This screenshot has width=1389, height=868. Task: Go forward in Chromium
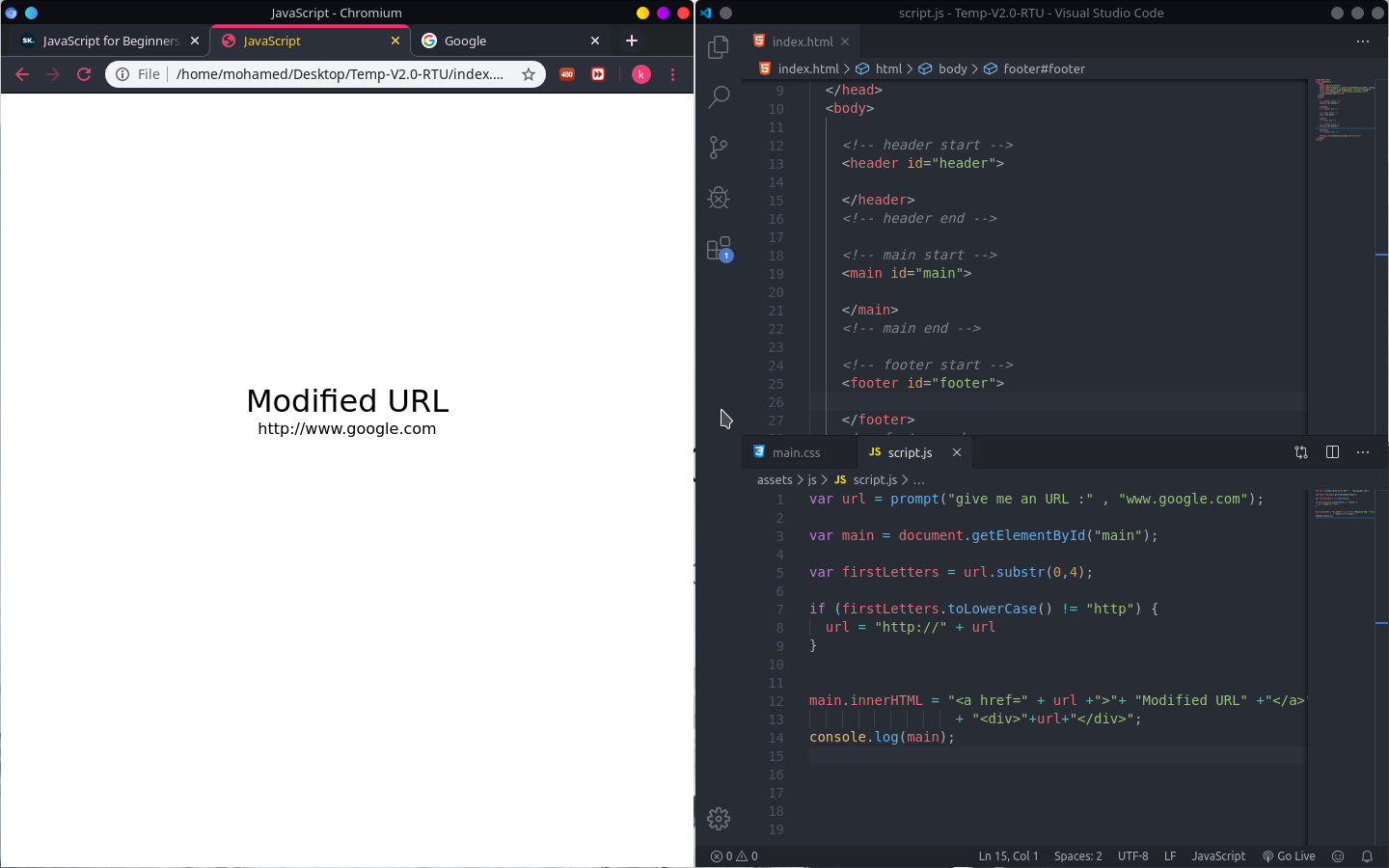click(x=53, y=74)
